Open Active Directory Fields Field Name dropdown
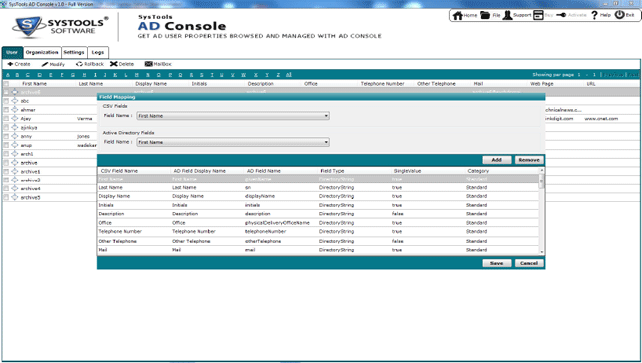The width and height of the screenshot is (642, 363). [233, 142]
